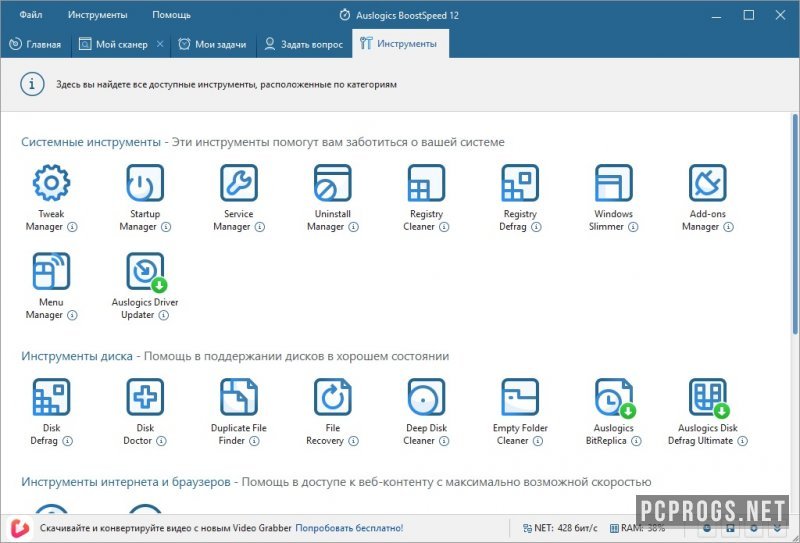The height and width of the screenshot is (543, 800).
Task: Show info for Menu Manager
Action: 72,315
